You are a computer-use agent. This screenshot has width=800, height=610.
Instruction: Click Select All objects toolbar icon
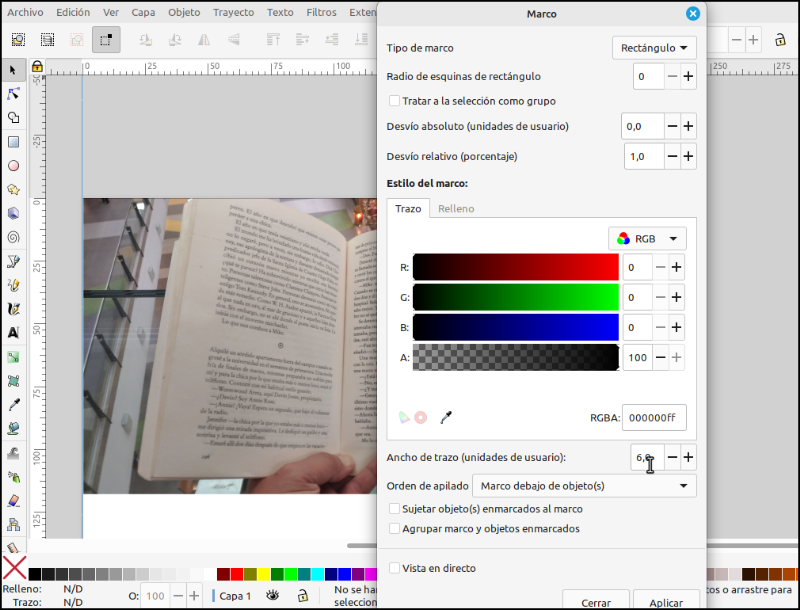click(18, 39)
